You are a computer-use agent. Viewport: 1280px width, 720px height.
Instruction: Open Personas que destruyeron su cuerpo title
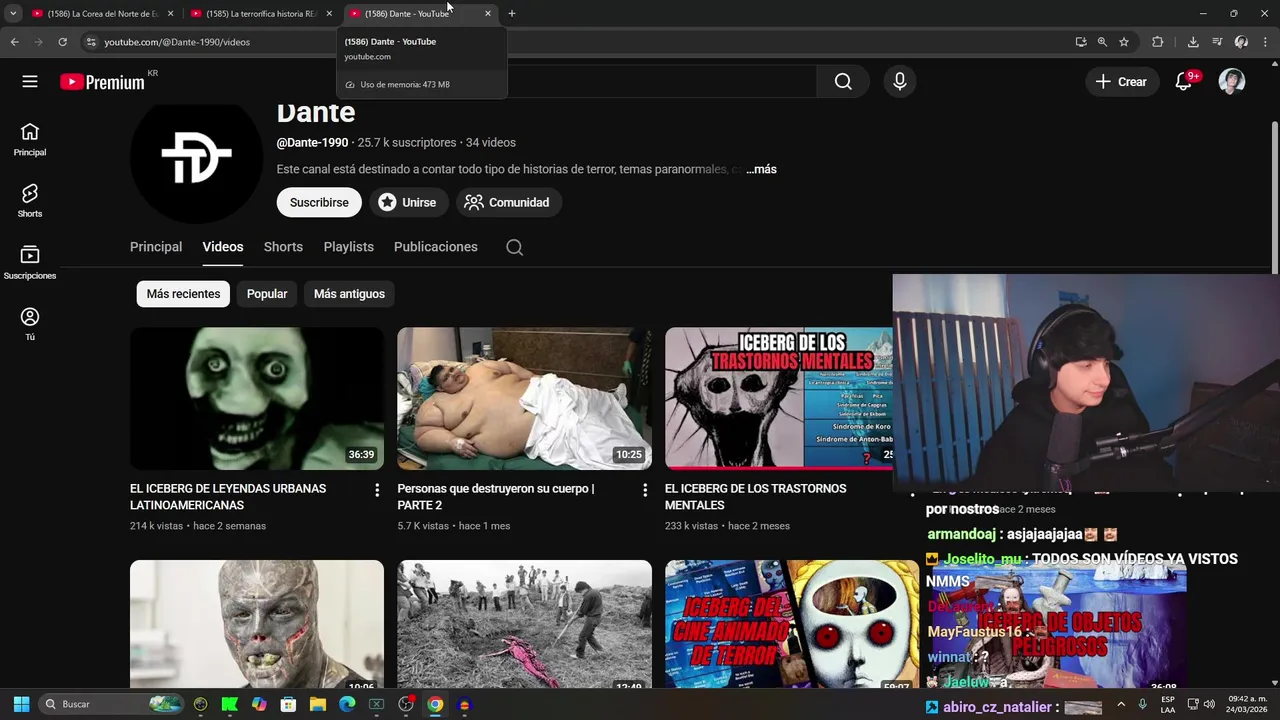[x=496, y=497]
